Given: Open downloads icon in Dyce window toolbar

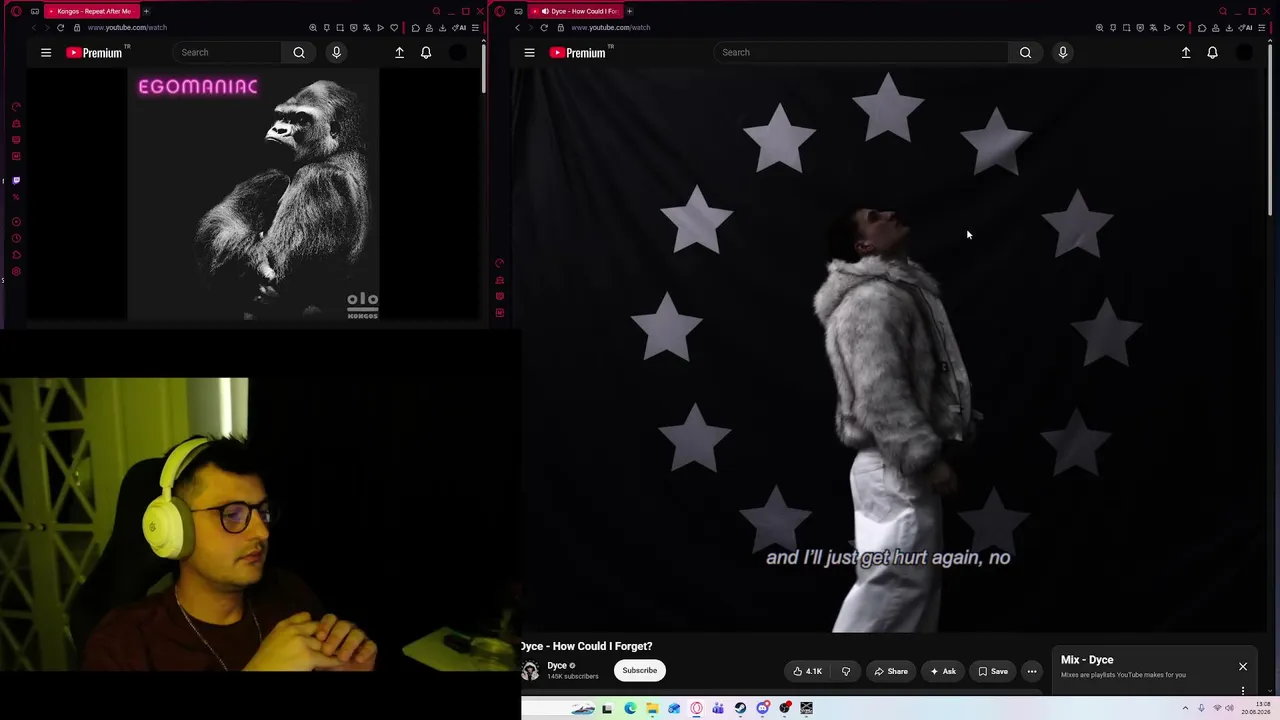Looking at the screenshot, I should coord(1229,27).
